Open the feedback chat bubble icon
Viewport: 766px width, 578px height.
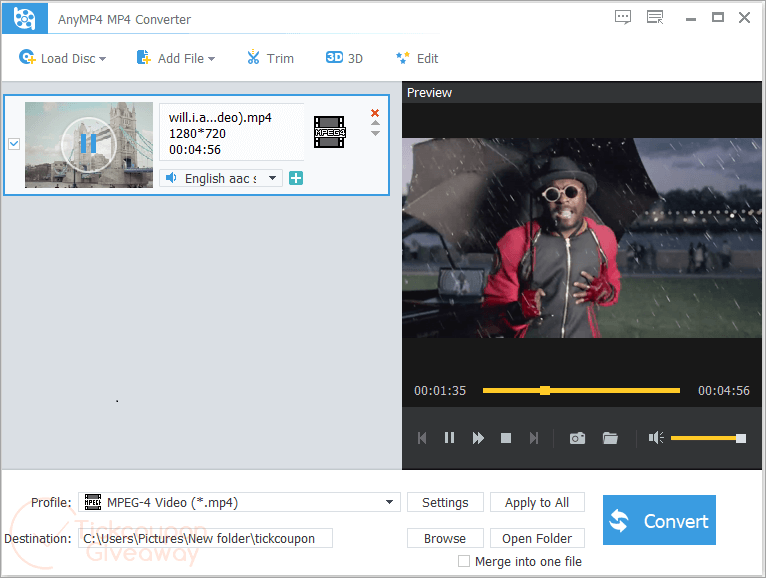(x=622, y=18)
